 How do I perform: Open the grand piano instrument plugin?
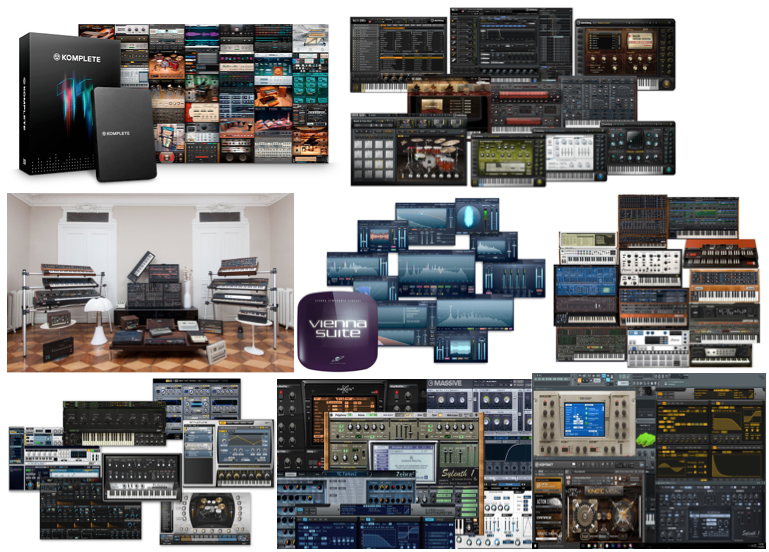[448, 104]
